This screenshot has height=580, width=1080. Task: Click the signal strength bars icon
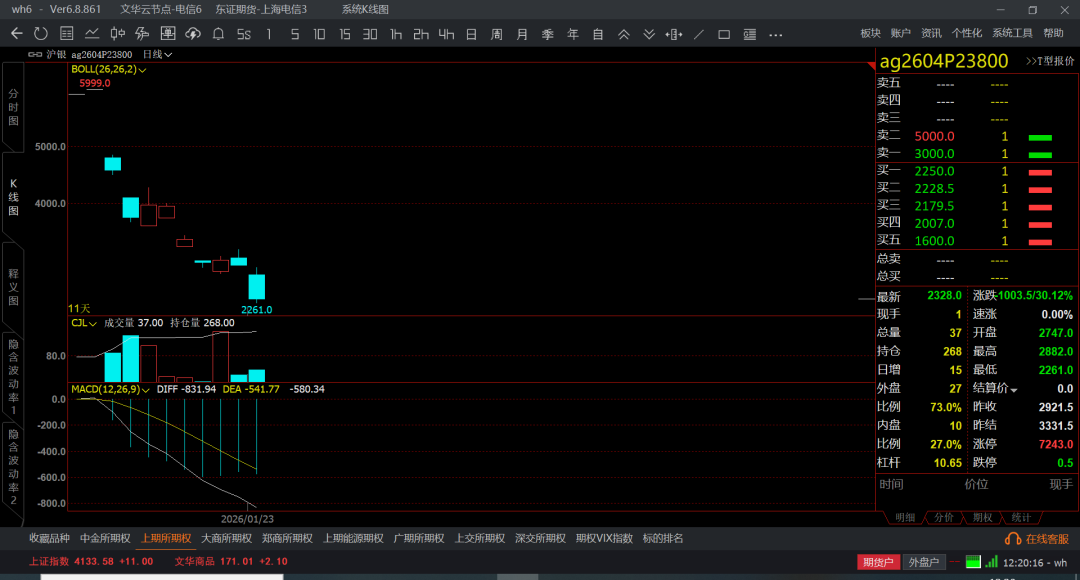click(x=991, y=562)
